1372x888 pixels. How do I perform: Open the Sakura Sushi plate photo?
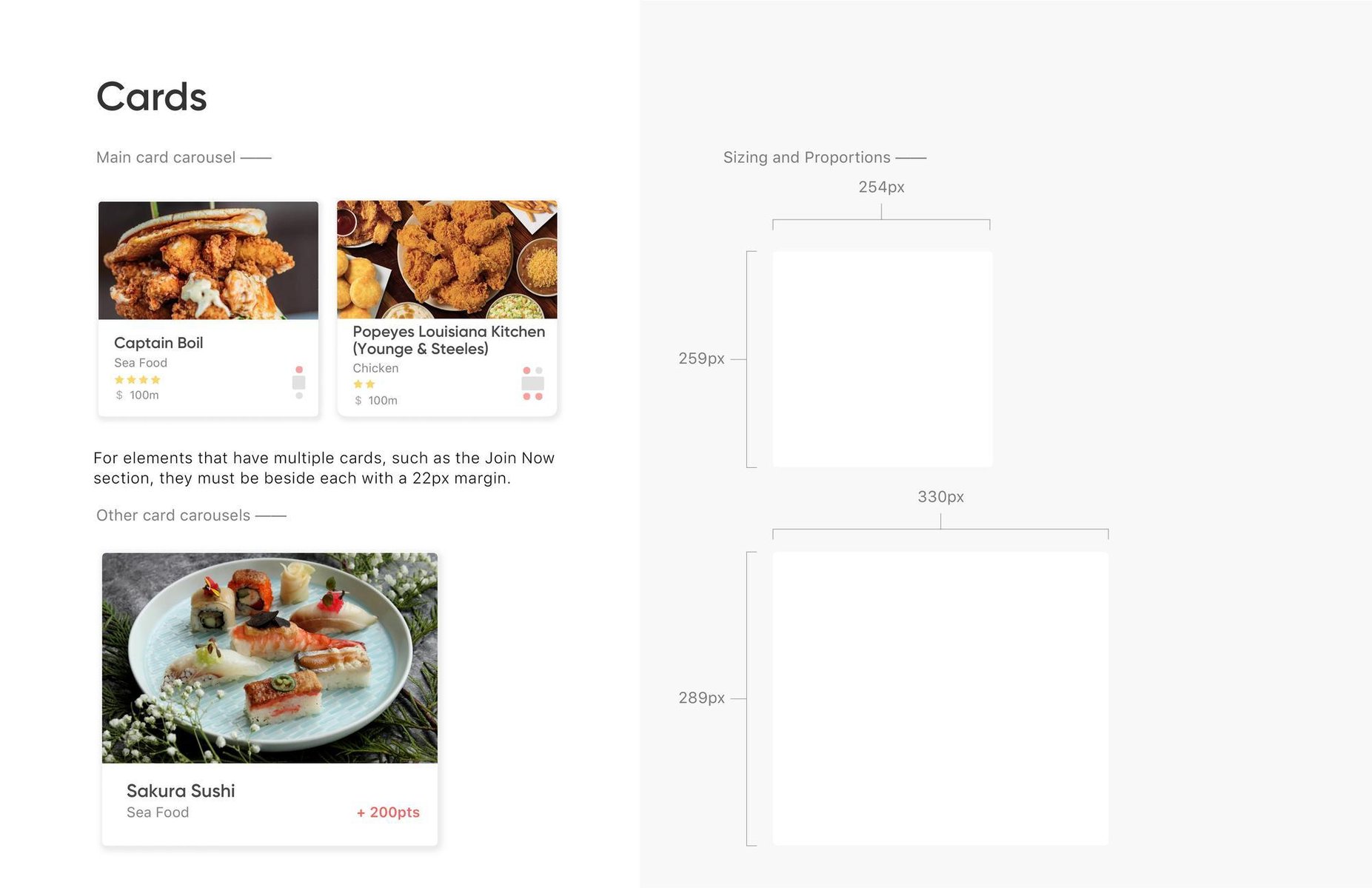pos(270,658)
